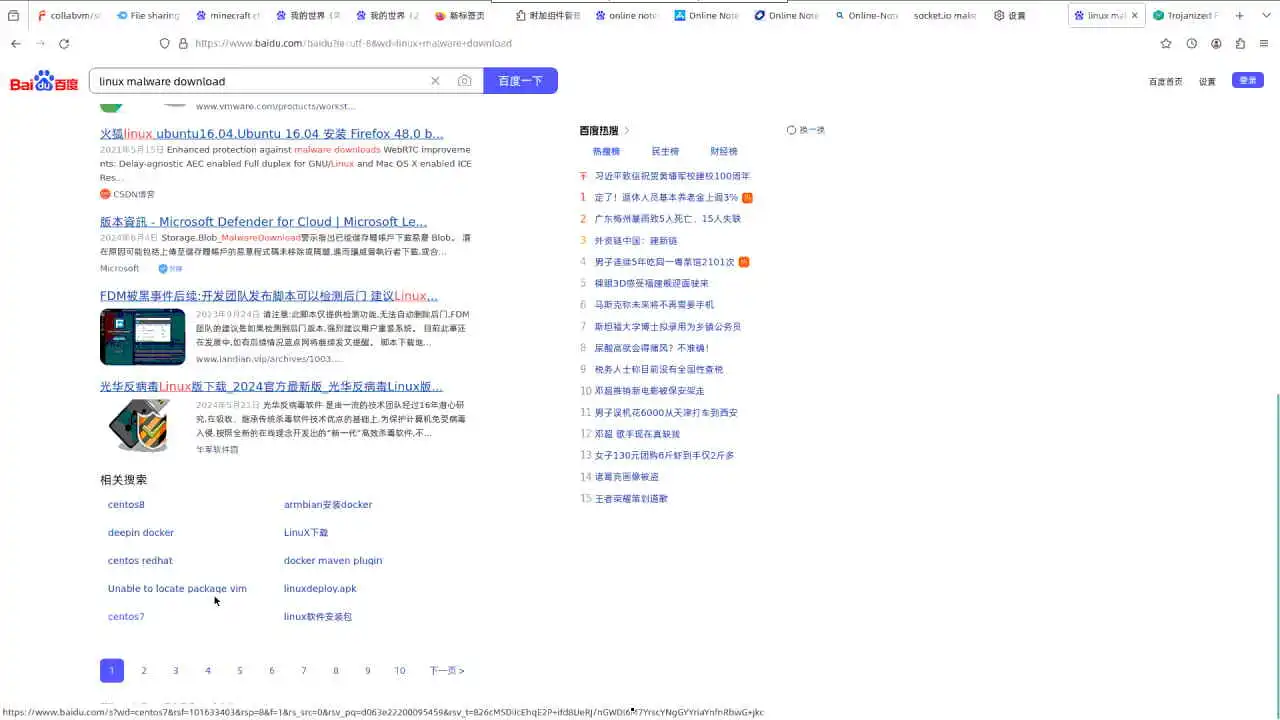Open the history clock icon in the toolbar
The width and height of the screenshot is (1280, 720).
click(x=1191, y=44)
